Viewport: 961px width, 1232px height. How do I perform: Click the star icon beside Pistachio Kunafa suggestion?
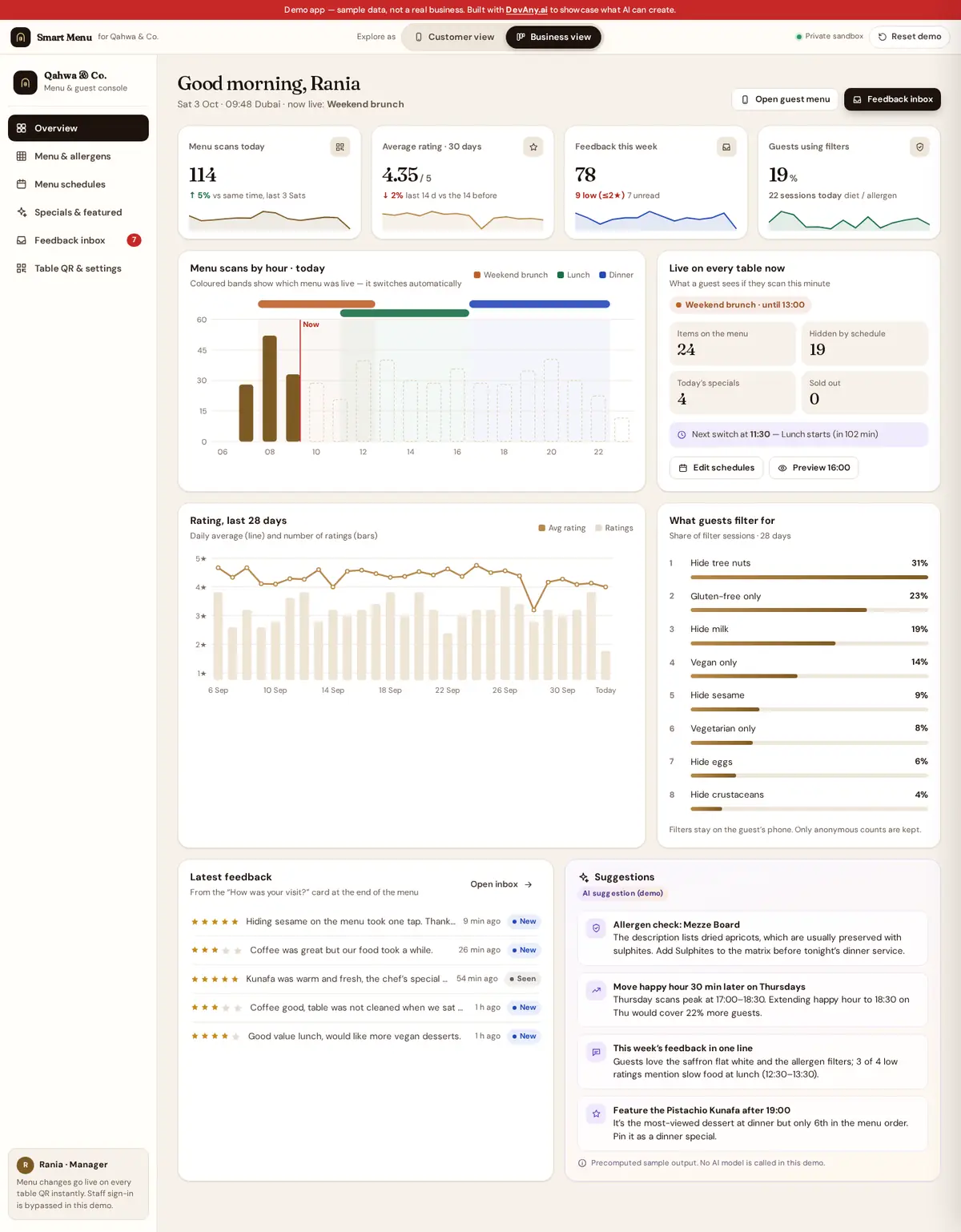click(596, 1113)
